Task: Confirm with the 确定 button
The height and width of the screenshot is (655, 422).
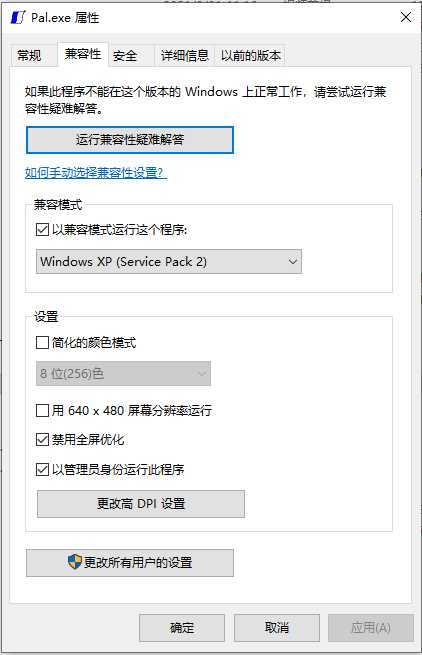Action: [182, 627]
